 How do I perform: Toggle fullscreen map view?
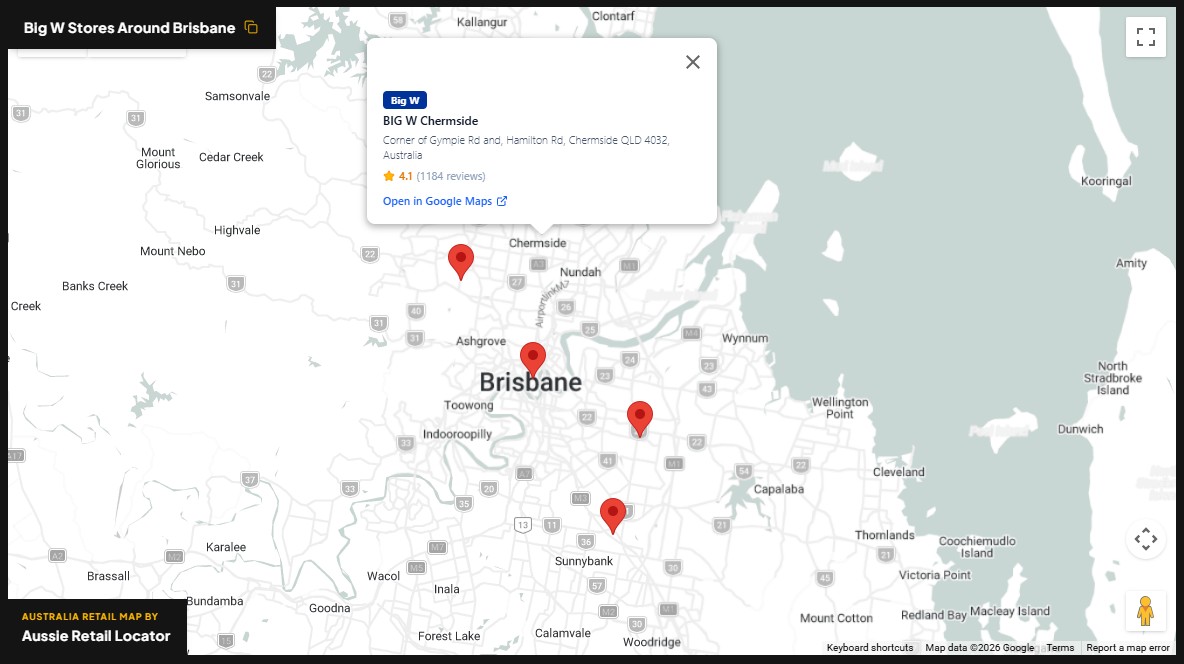click(x=1145, y=36)
